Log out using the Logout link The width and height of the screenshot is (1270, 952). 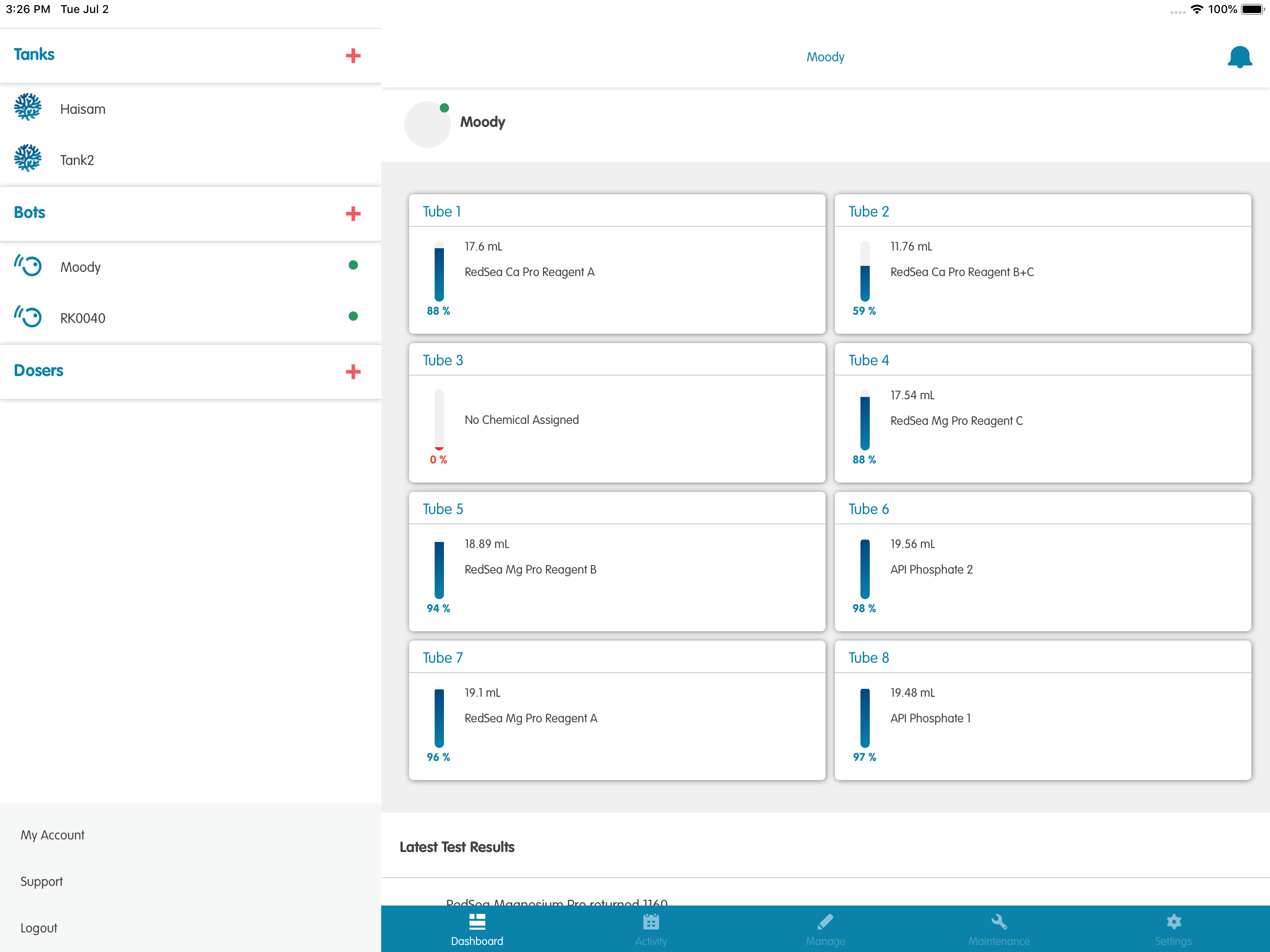coord(39,928)
